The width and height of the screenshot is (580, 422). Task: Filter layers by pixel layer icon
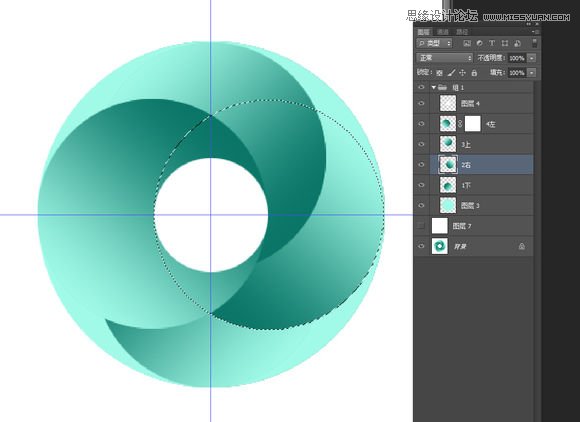click(467, 43)
